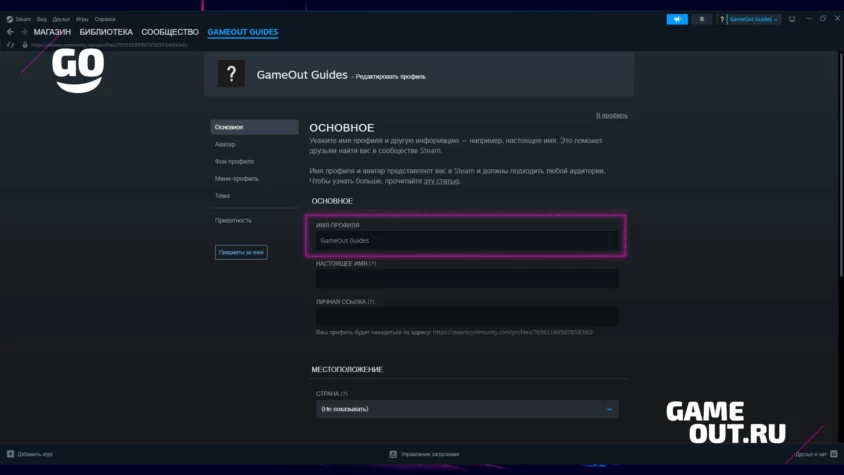This screenshot has width=844, height=475.
Task: Reload the page with refresh icon
Action: (10, 45)
